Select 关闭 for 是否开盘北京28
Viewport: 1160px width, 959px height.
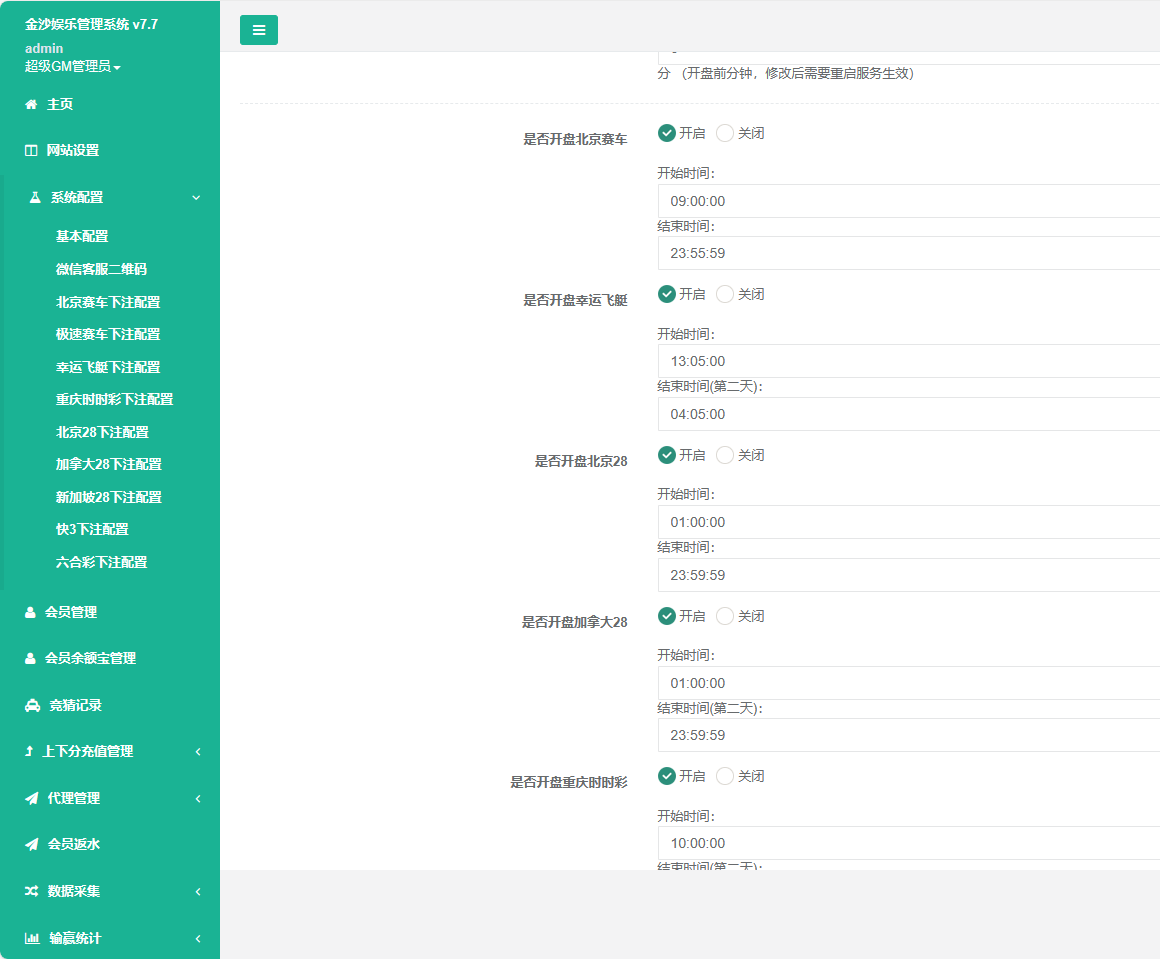pyautogui.click(x=725, y=455)
